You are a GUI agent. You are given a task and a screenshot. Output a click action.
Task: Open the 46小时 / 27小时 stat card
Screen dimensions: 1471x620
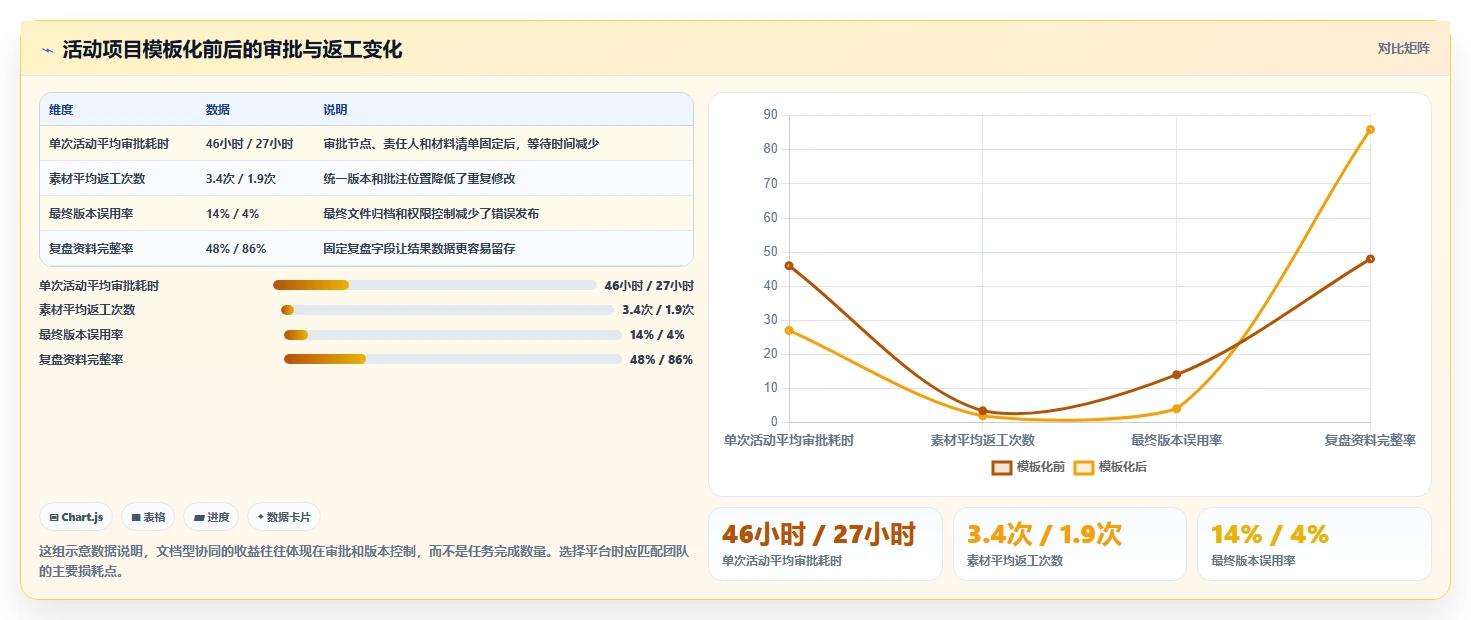pos(825,544)
